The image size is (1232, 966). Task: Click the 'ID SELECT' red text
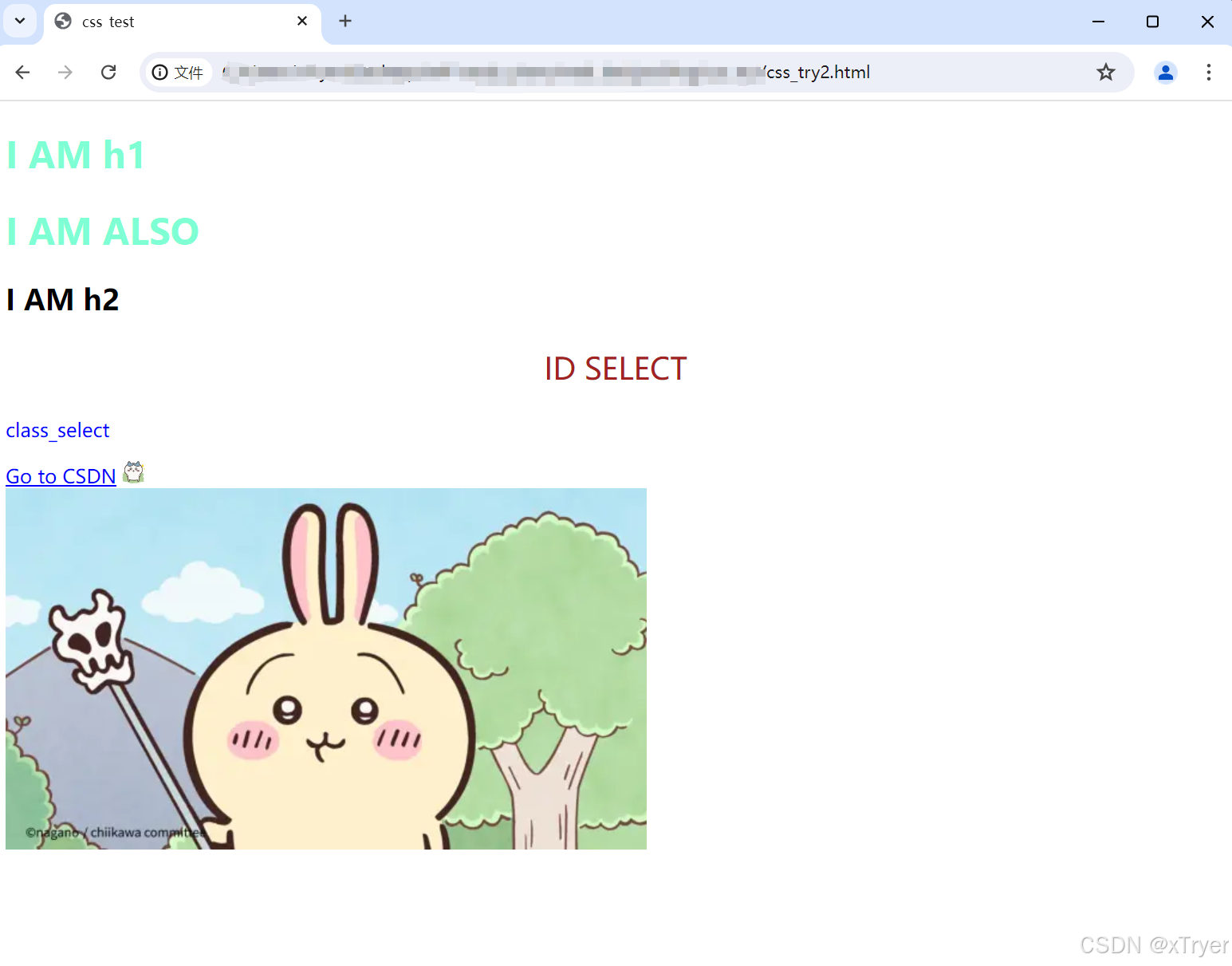pos(616,369)
